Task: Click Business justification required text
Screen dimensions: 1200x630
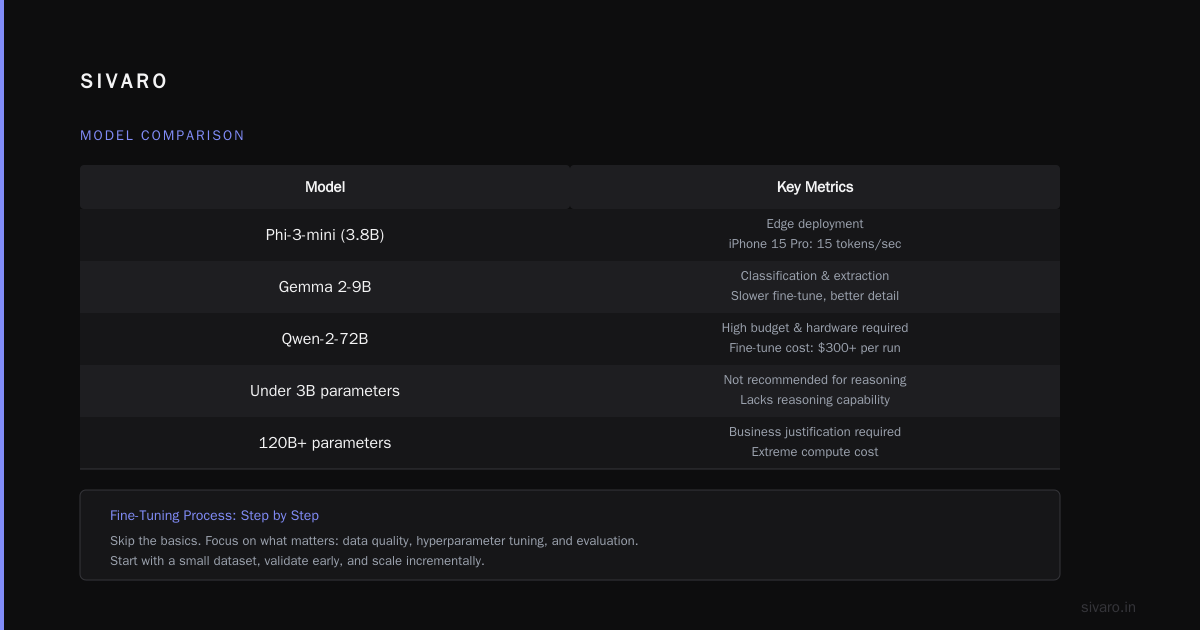Action: 815,432
